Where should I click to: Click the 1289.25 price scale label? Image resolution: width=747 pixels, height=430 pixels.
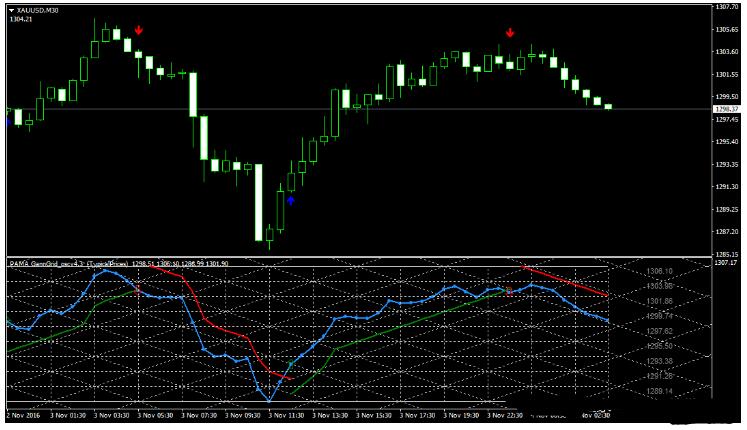tap(727, 209)
